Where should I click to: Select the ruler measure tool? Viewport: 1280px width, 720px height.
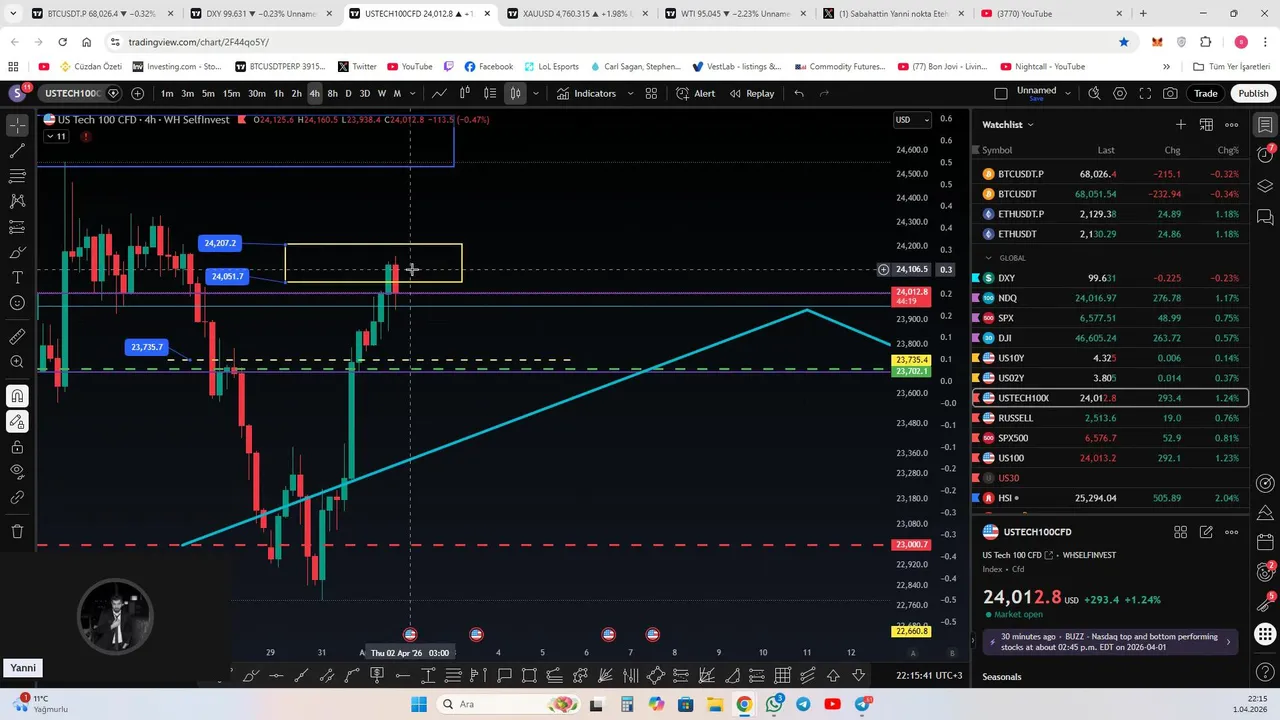point(17,337)
